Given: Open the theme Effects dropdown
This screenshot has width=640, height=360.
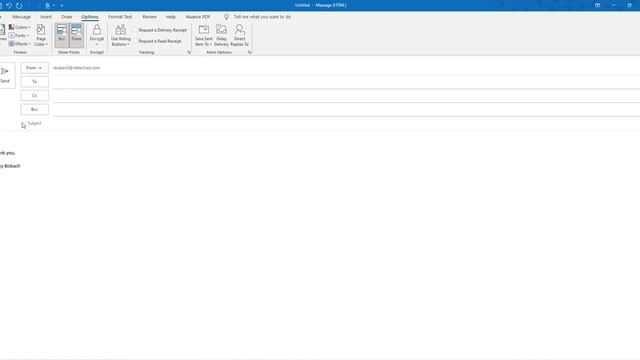Looking at the screenshot, I should (x=20, y=44).
